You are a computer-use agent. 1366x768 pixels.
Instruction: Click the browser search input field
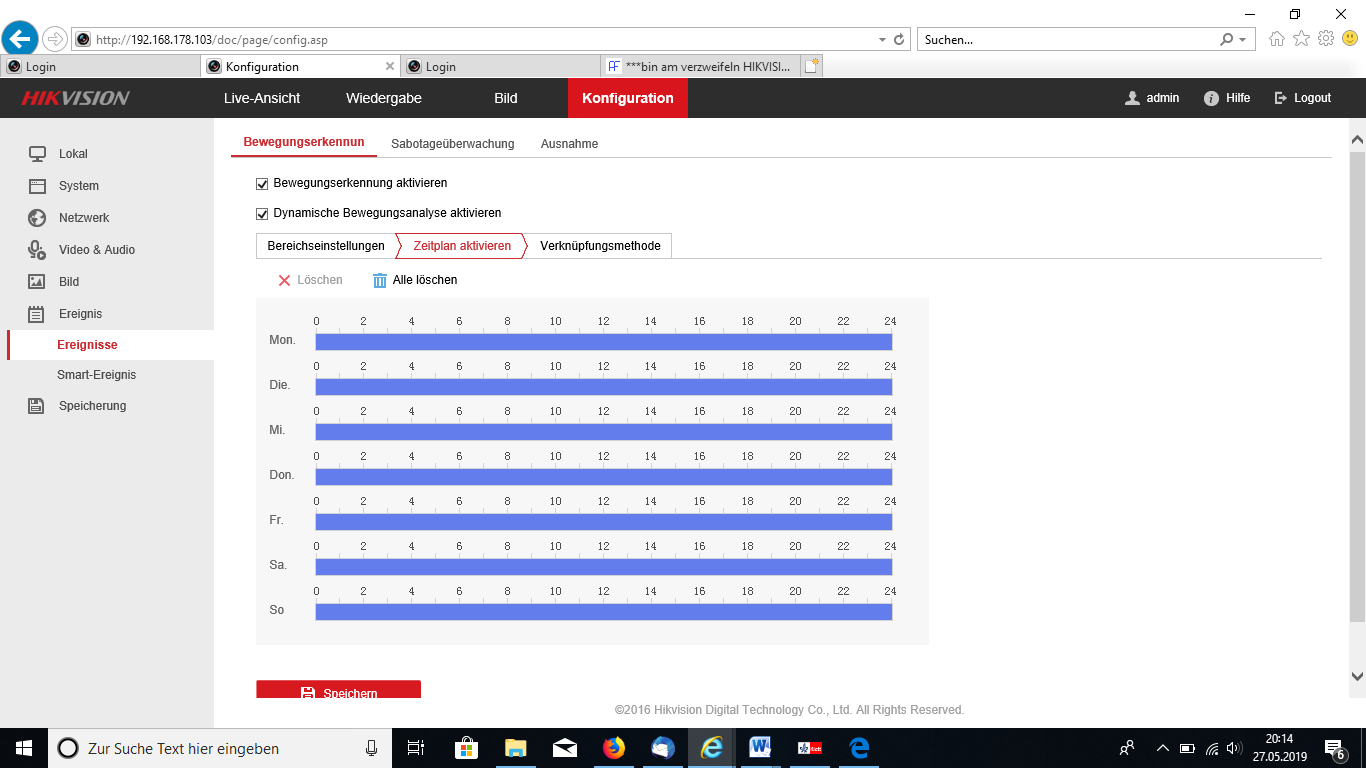1066,40
